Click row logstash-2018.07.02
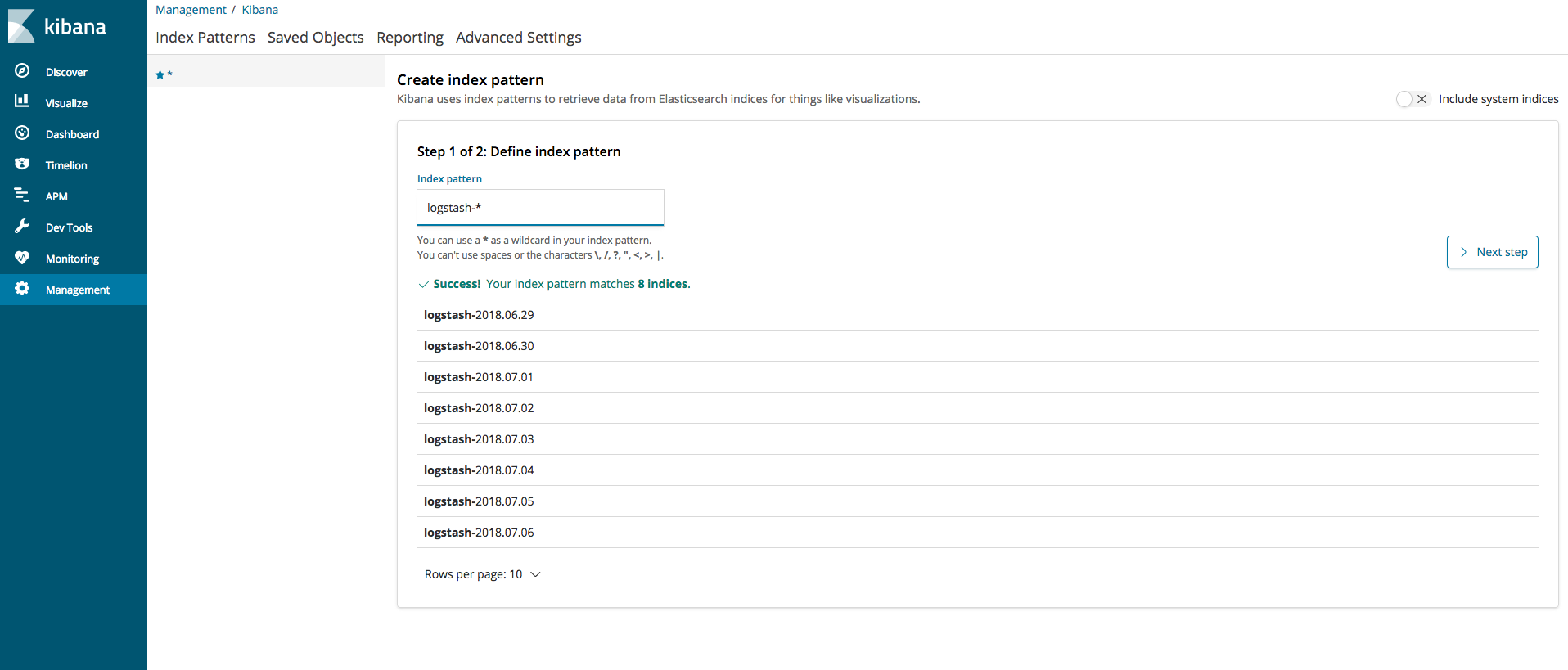This screenshot has height=670, width=1568. click(x=977, y=408)
